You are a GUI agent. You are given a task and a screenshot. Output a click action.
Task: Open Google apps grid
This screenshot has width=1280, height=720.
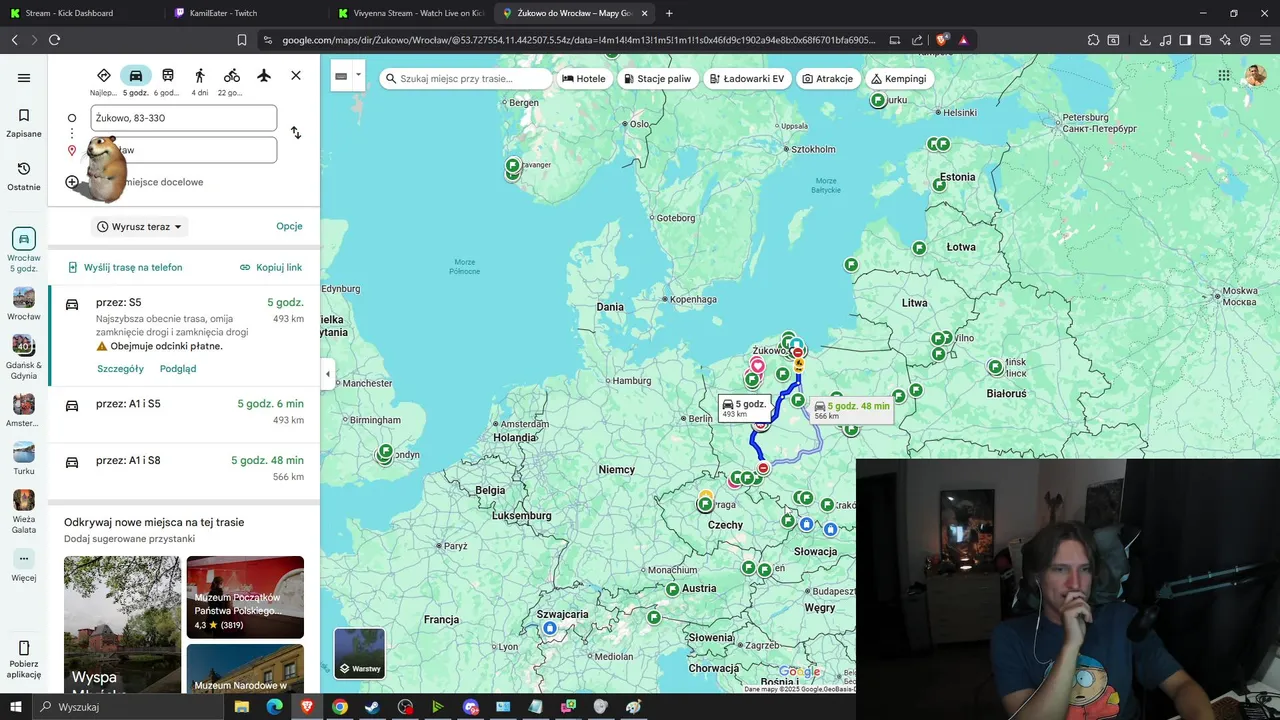pos(1224,76)
